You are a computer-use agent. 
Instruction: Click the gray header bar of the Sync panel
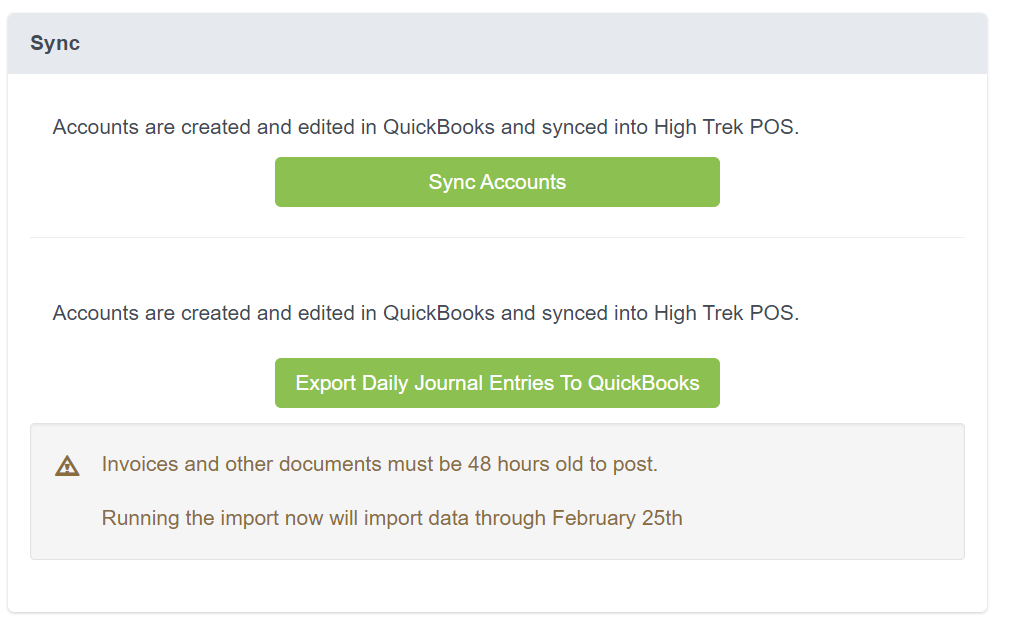[497, 43]
